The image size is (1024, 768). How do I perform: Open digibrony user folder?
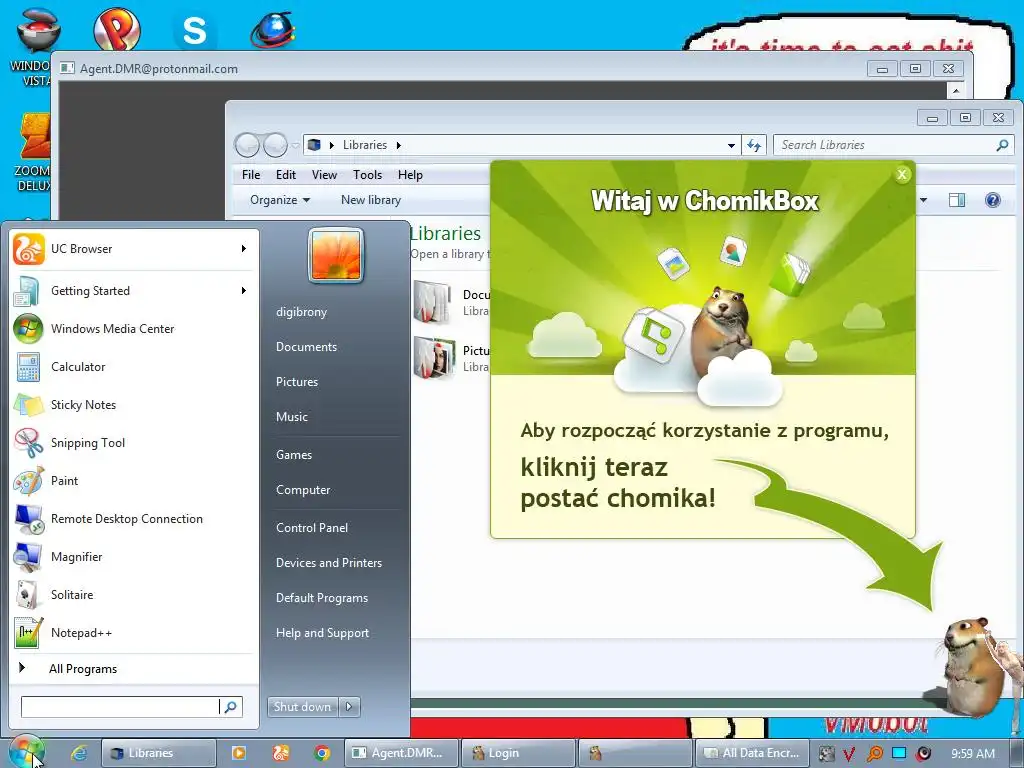(301, 312)
